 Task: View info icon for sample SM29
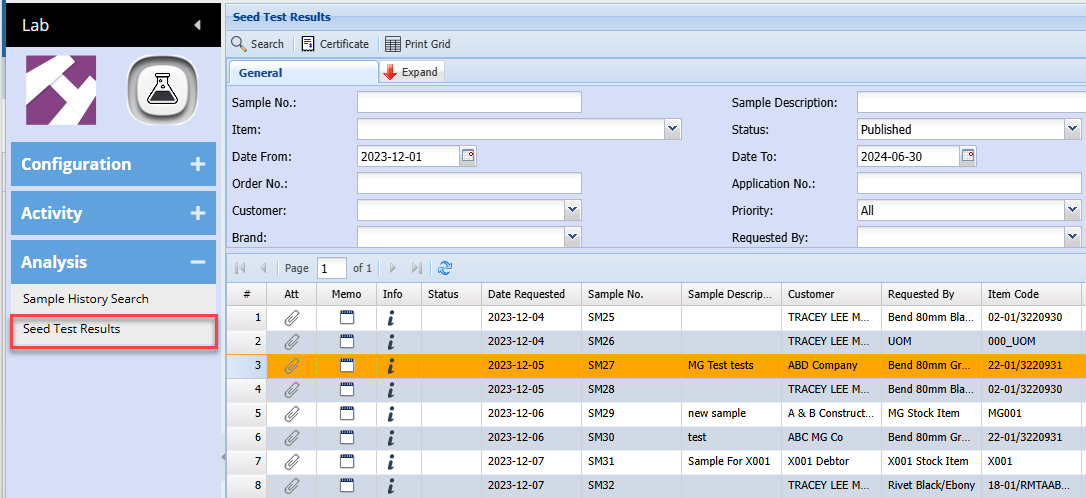pyautogui.click(x=391, y=414)
